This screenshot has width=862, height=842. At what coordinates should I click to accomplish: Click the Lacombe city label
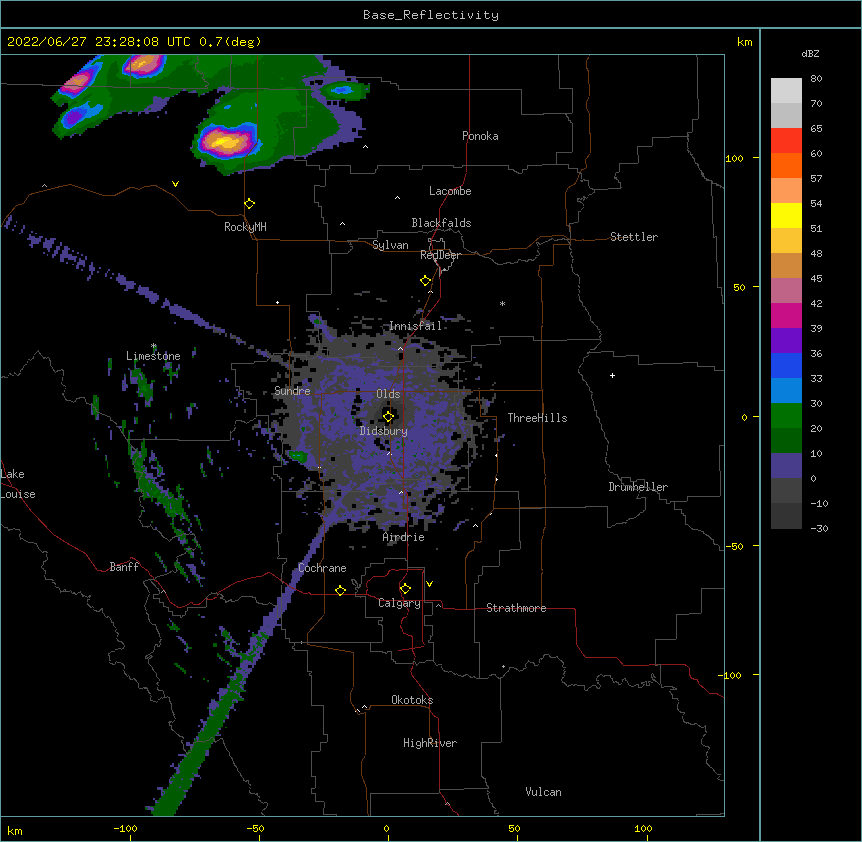(450, 191)
